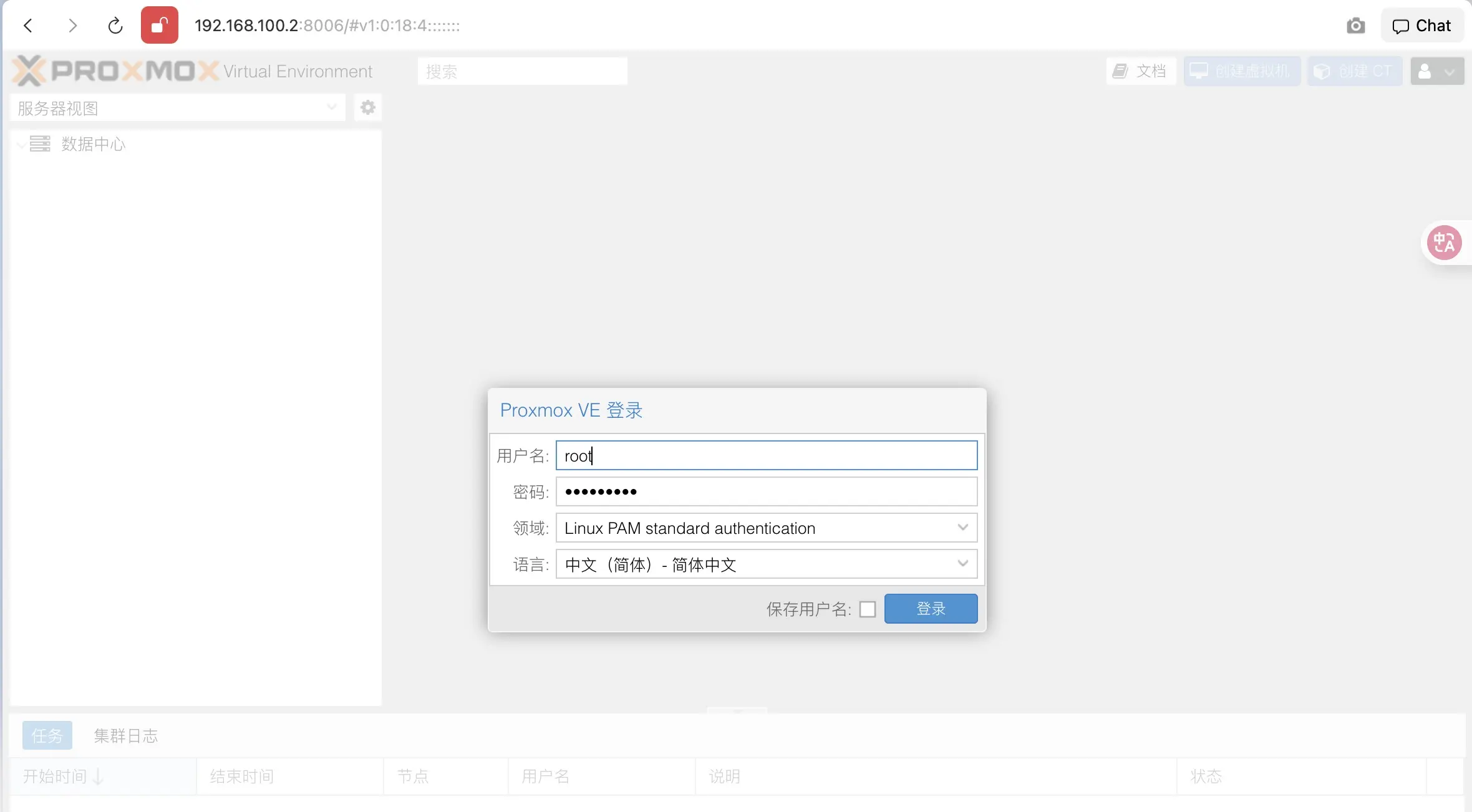Click the 用户名 username field
Image resolution: width=1472 pixels, height=812 pixels.
tap(767, 455)
